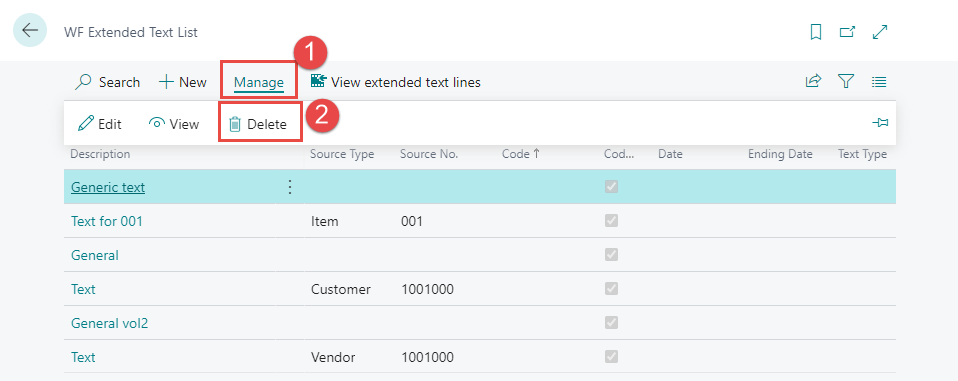This screenshot has width=958, height=381.
Task: Open the Text for 001 link
Action: click(x=107, y=221)
